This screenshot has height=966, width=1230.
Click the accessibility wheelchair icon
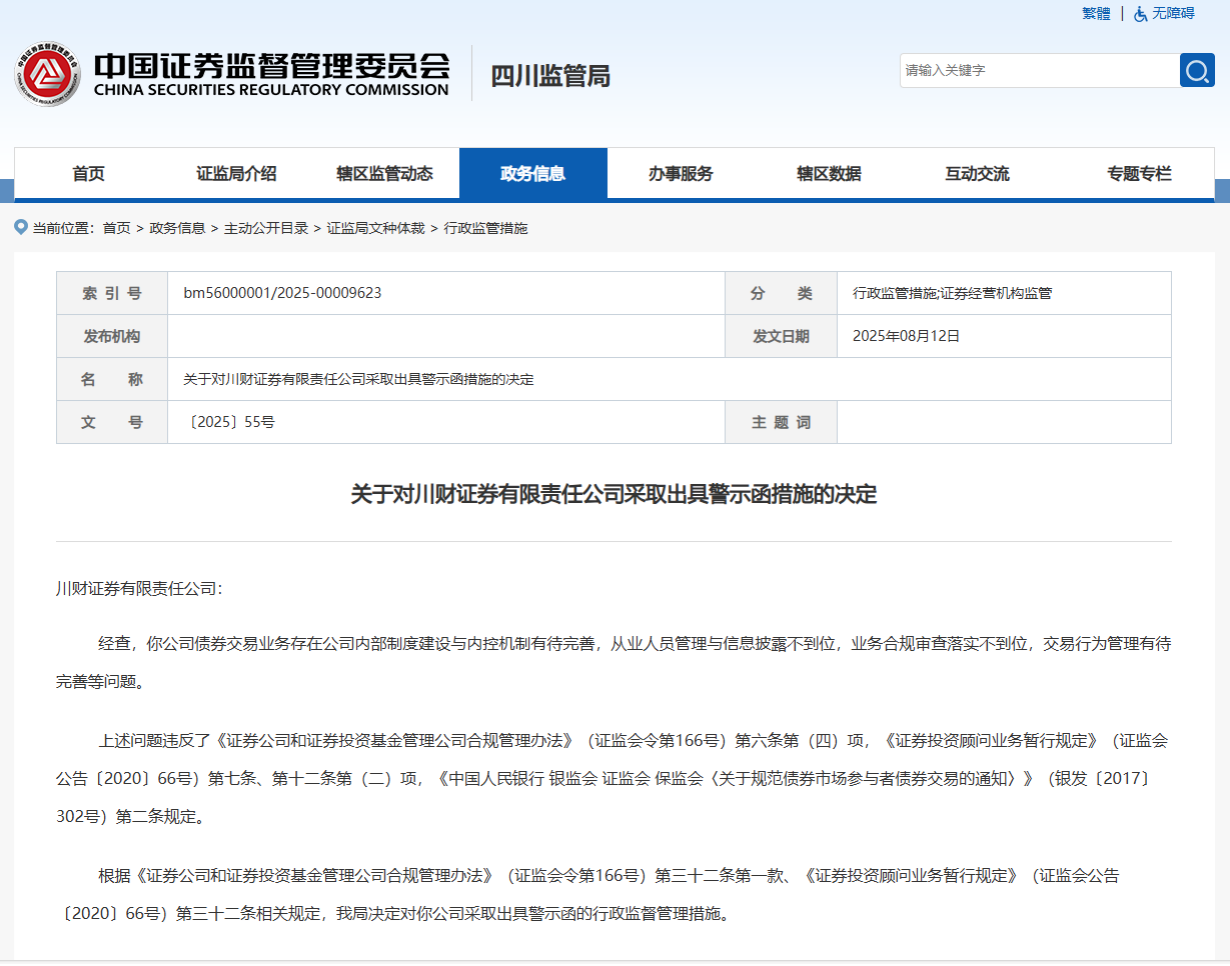coord(1140,14)
